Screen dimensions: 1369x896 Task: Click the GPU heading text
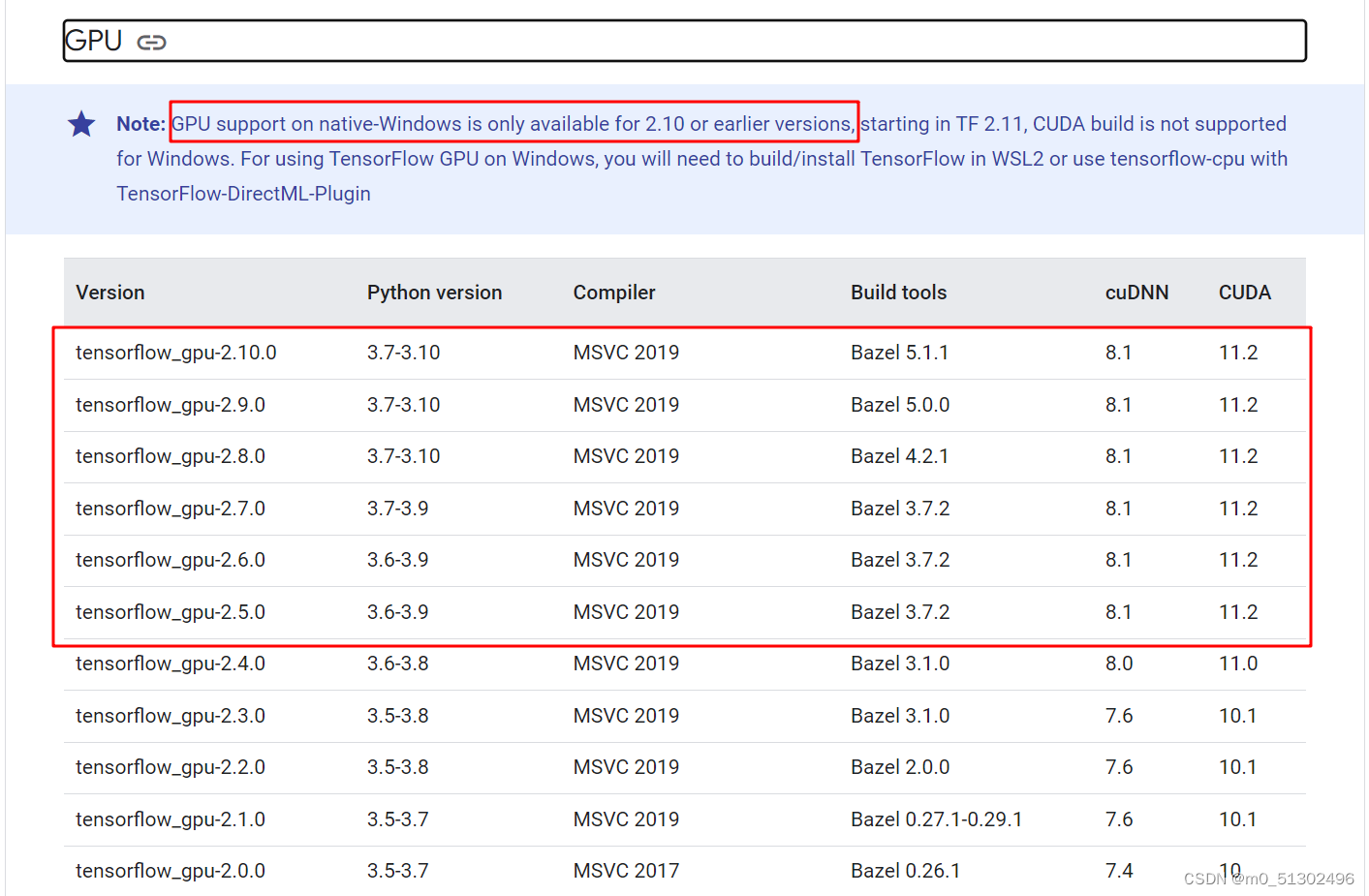[93, 41]
